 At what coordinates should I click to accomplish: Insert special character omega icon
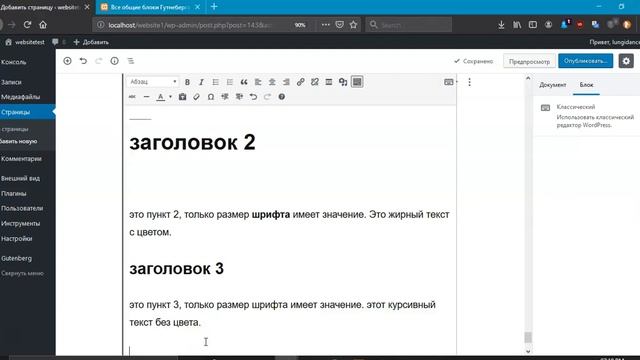click(x=211, y=97)
